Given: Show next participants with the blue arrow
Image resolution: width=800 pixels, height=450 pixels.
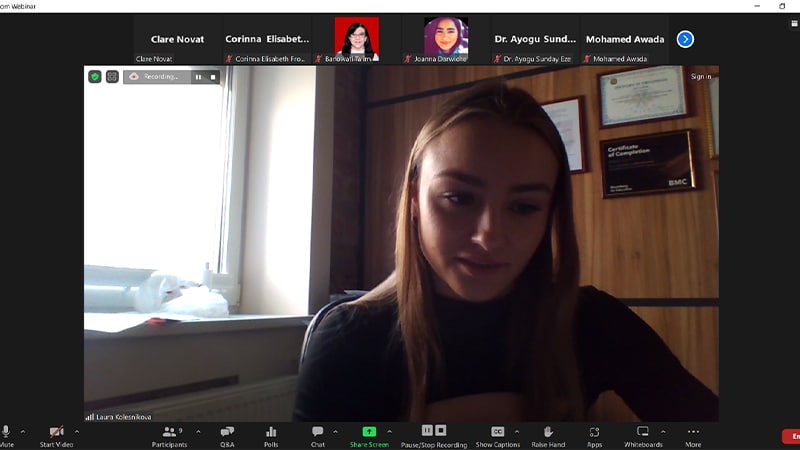Looking at the screenshot, I should click(x=685, y=39).
